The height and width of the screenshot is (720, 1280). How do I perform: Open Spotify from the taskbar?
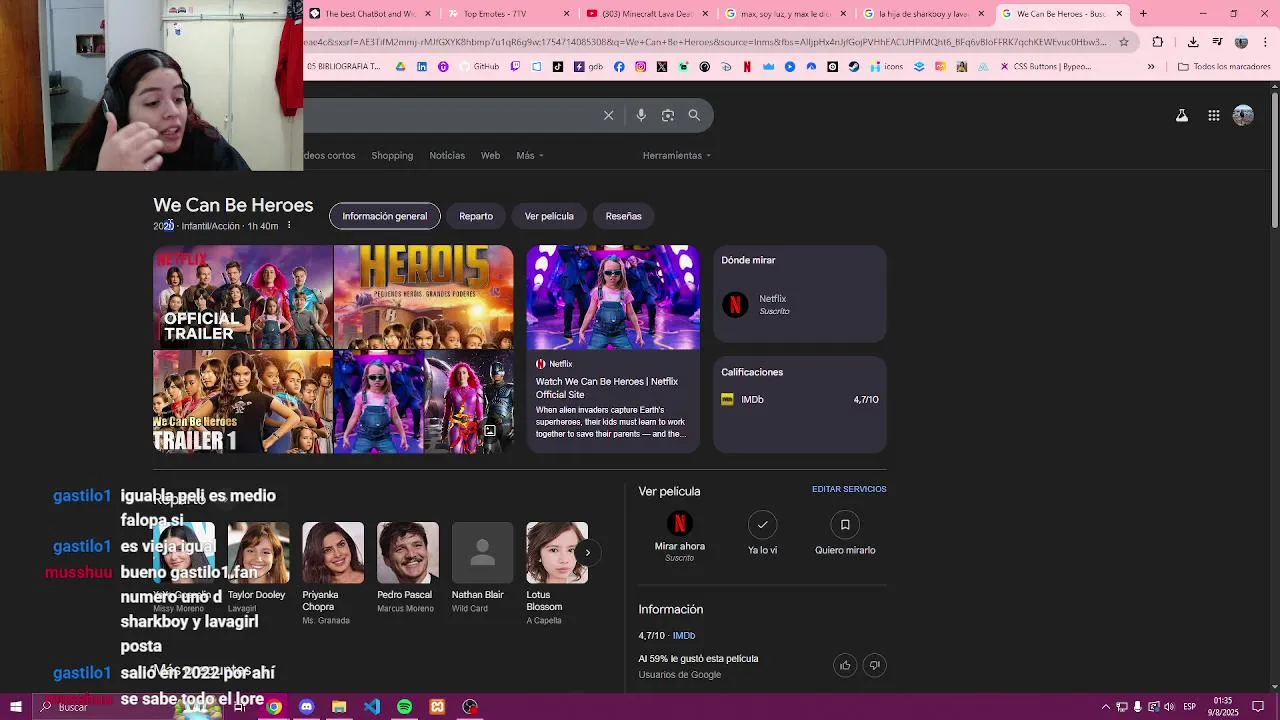404,707
